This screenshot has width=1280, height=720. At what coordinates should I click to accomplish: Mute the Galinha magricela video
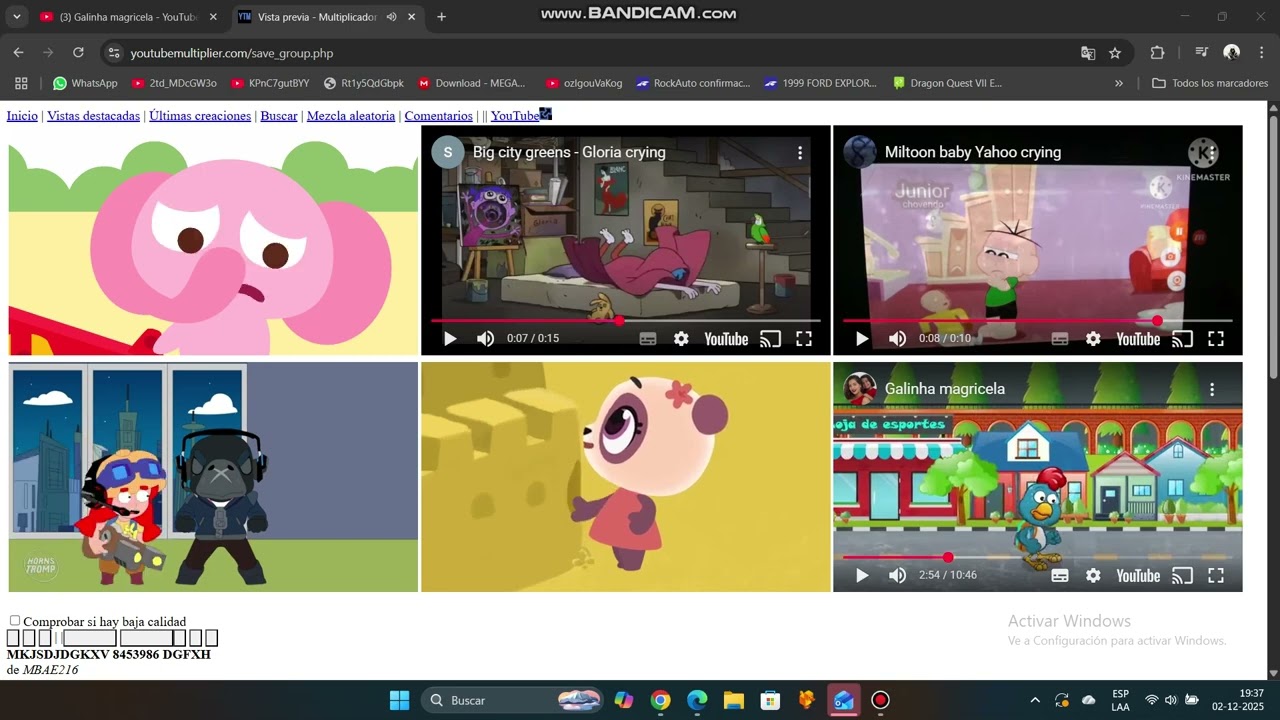pos(898,576)
